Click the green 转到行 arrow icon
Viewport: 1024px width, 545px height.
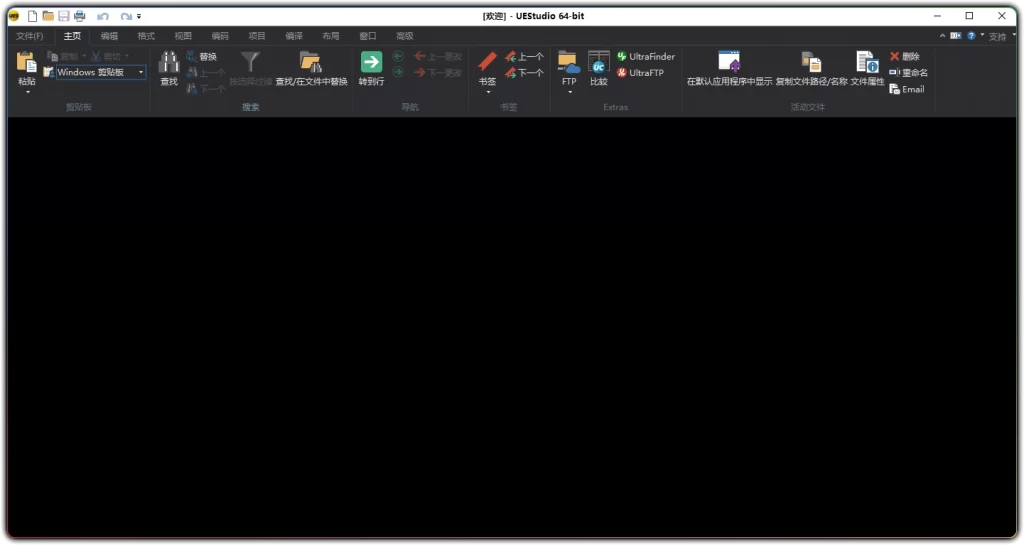(371, 63)
